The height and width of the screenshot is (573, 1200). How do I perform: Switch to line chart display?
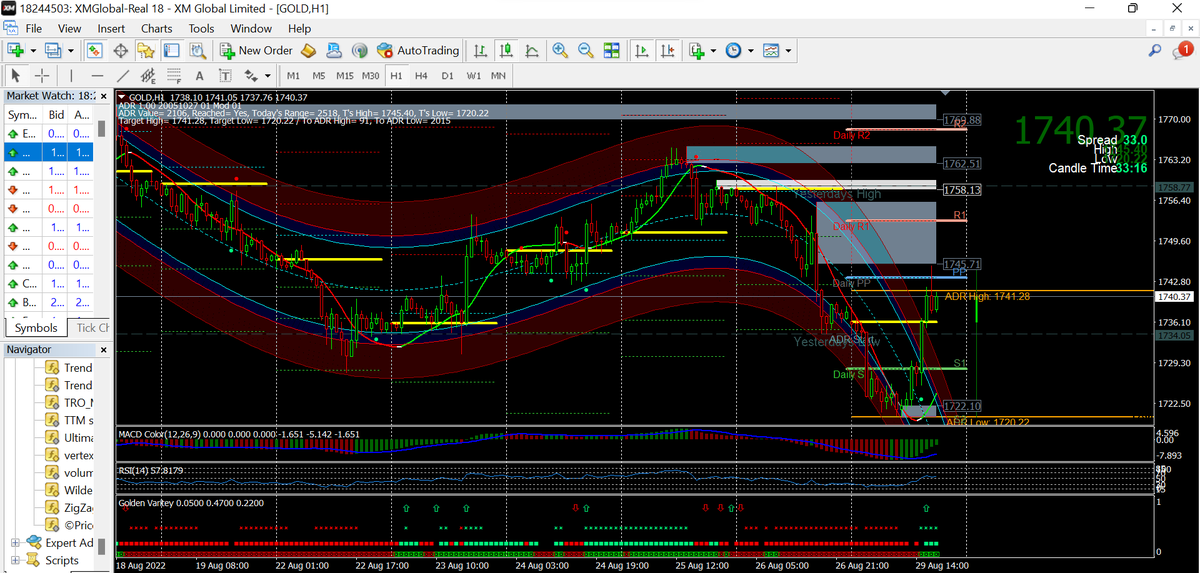click(532, 50)
